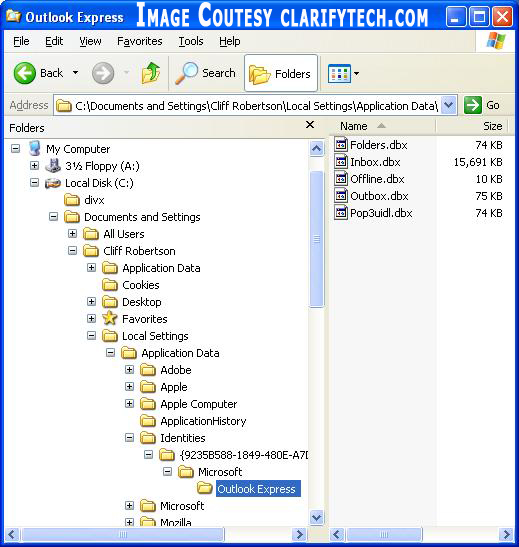
Task: Collapse Documents and Settings node
Action: pos(53,217)
